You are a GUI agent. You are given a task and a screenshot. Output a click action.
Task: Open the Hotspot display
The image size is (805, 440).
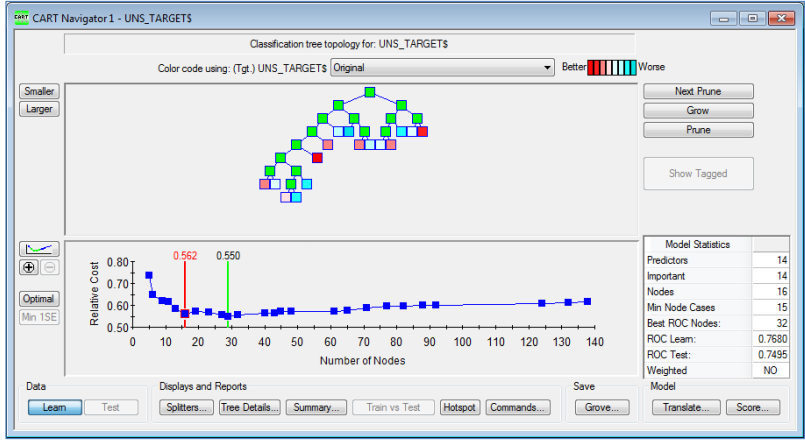click(x=459, y=407)
